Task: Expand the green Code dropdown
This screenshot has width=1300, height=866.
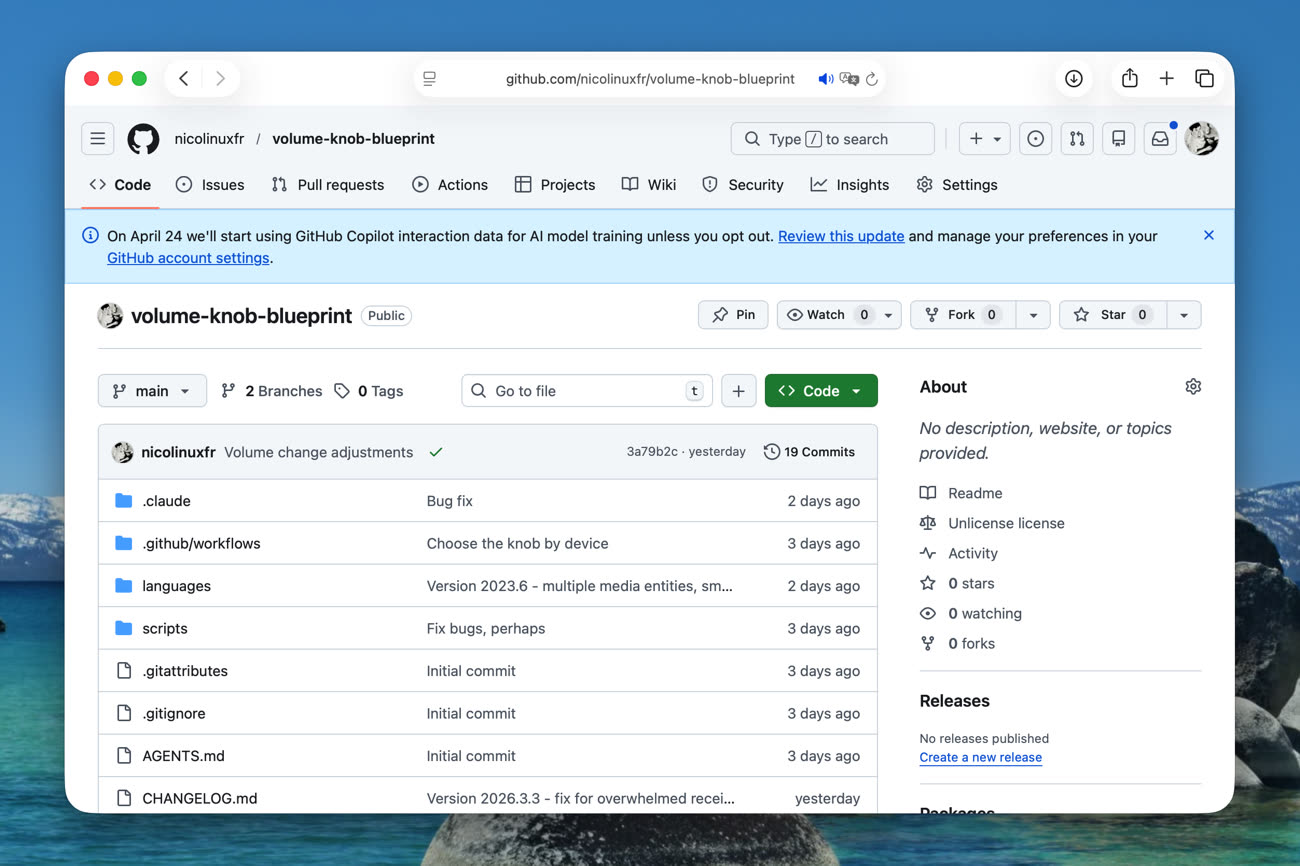Action: coord(820,391)
